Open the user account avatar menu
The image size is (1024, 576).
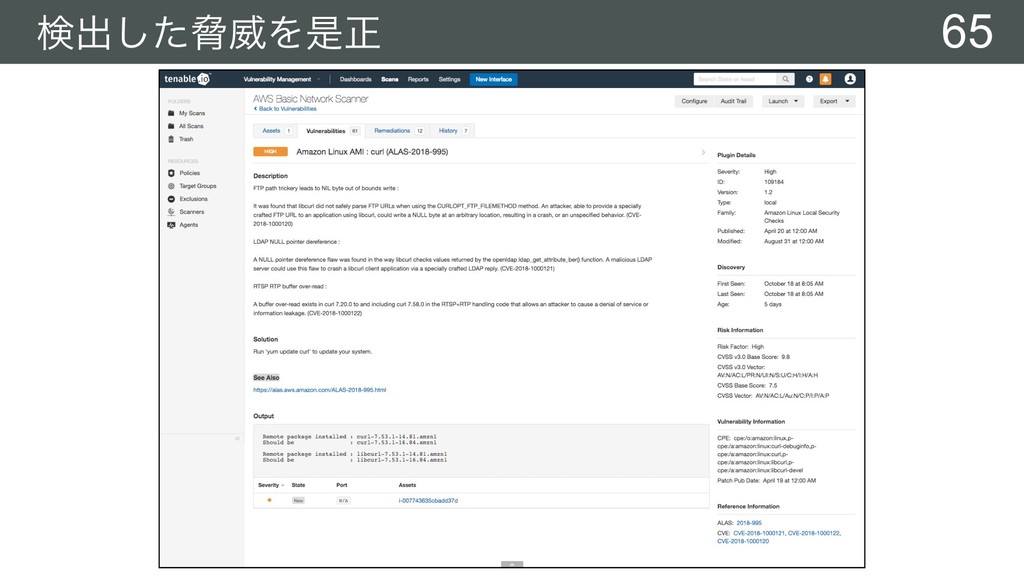(850, 79)
